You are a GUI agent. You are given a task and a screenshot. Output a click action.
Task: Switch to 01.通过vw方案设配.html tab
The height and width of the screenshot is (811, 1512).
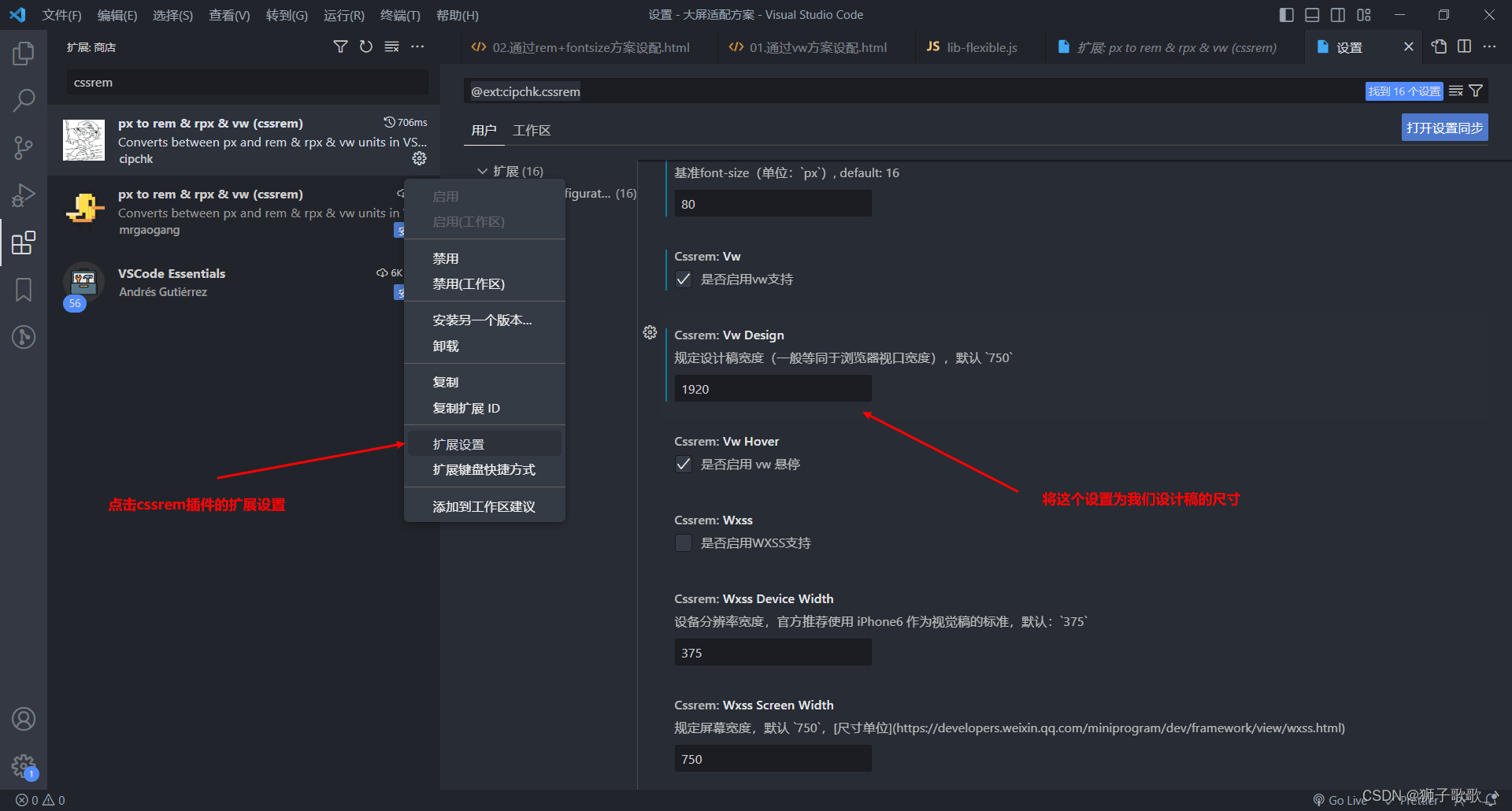pyautogui.click(x=817, y=47)
